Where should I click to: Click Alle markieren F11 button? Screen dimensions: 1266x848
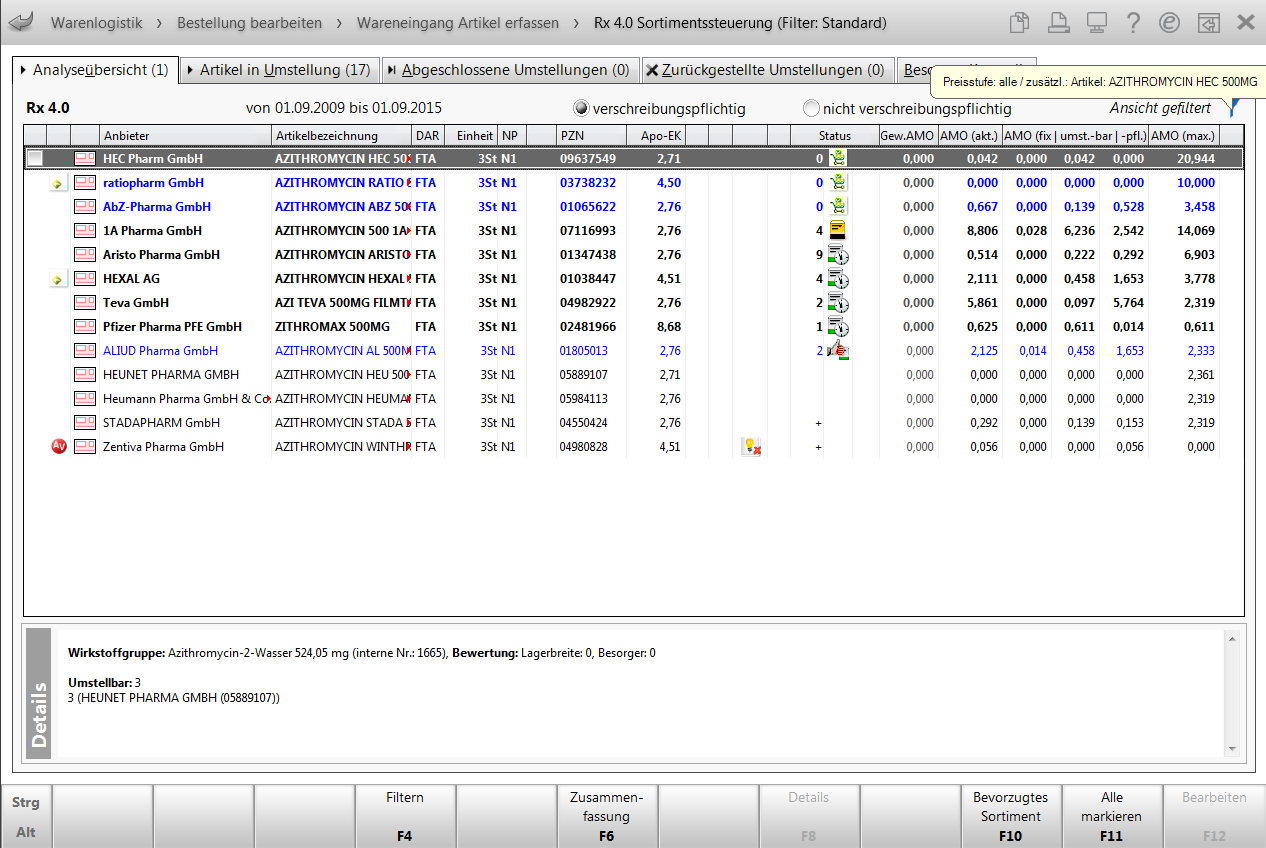click(1112, 816)
